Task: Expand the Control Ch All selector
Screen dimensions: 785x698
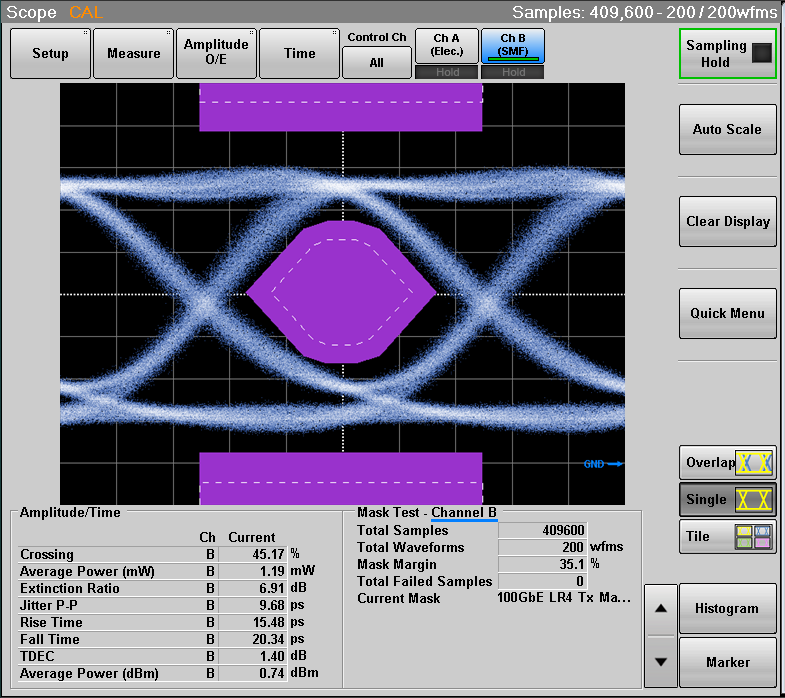Action: [376, 62]
